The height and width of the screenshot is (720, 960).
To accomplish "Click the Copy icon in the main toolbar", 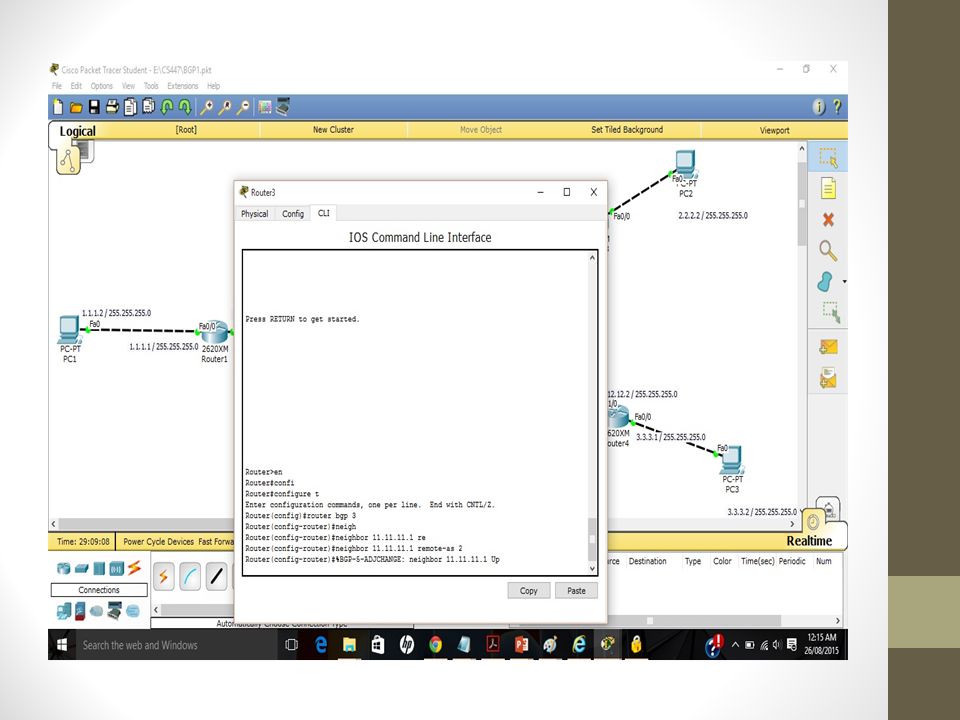I will click(x=130, y=107).
